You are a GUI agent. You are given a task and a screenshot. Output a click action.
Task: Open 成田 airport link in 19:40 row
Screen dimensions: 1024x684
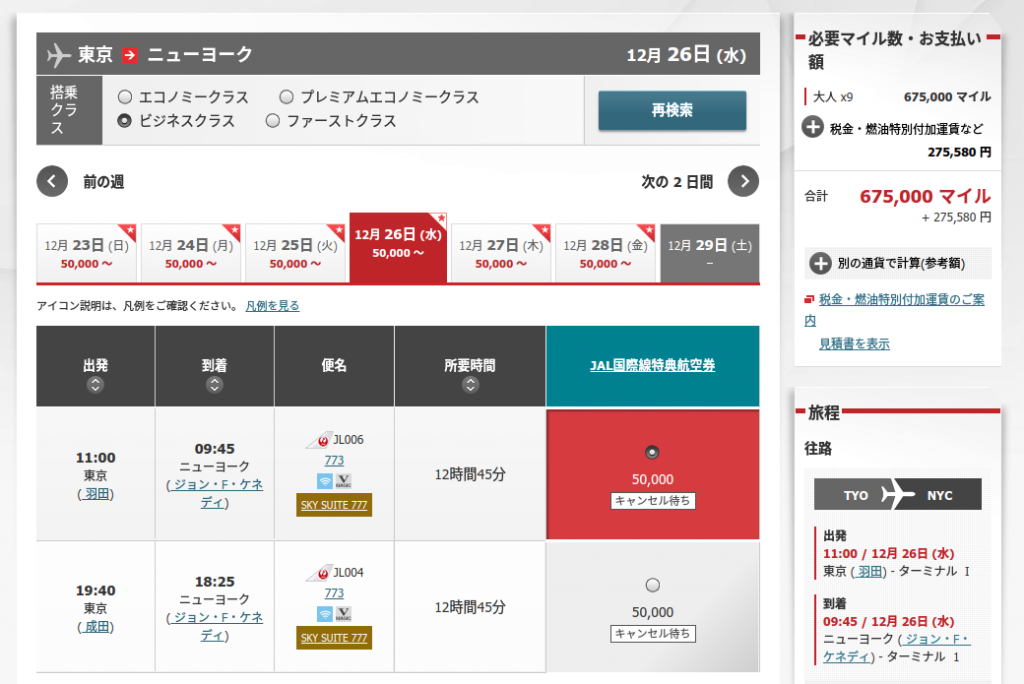[x=96, y=627]
